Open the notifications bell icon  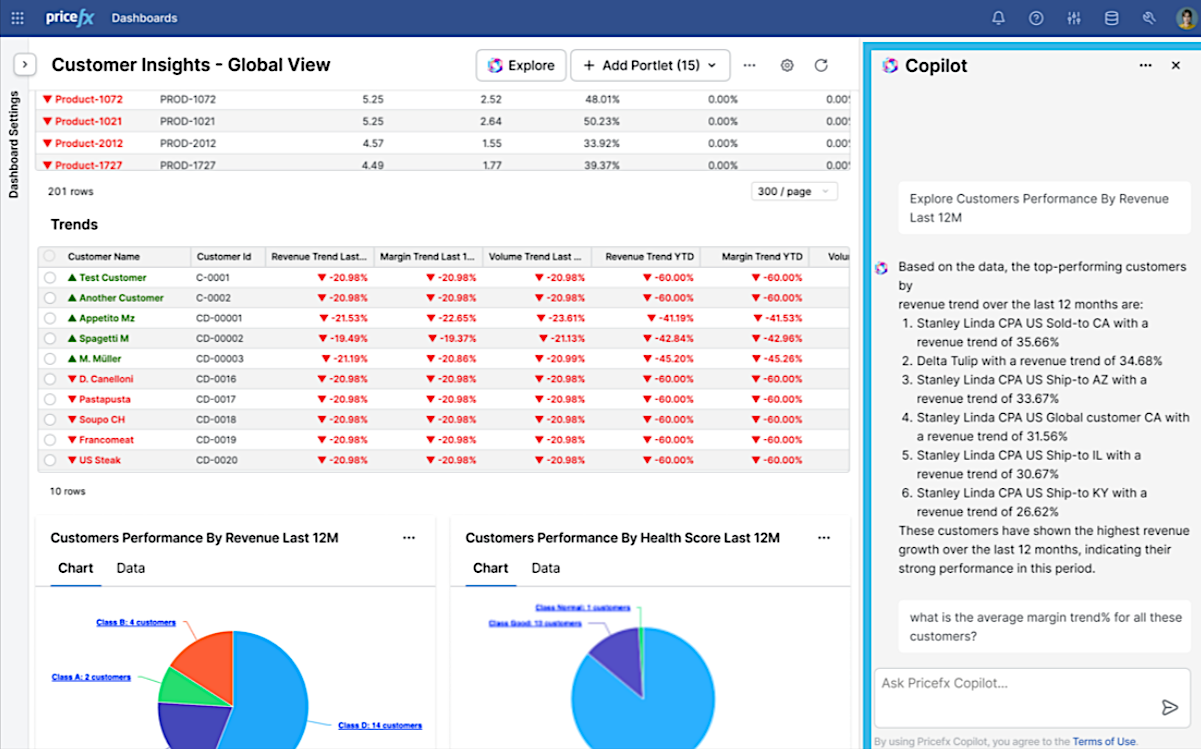point(998,18)
